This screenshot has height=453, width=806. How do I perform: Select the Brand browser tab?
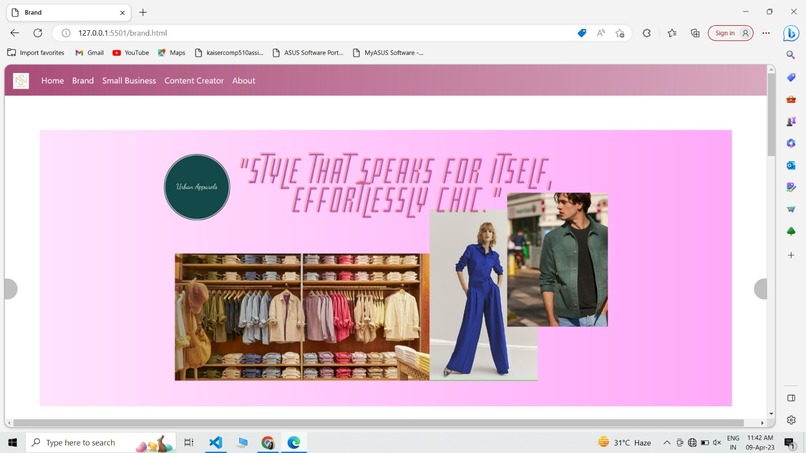(x=68, y=12)
